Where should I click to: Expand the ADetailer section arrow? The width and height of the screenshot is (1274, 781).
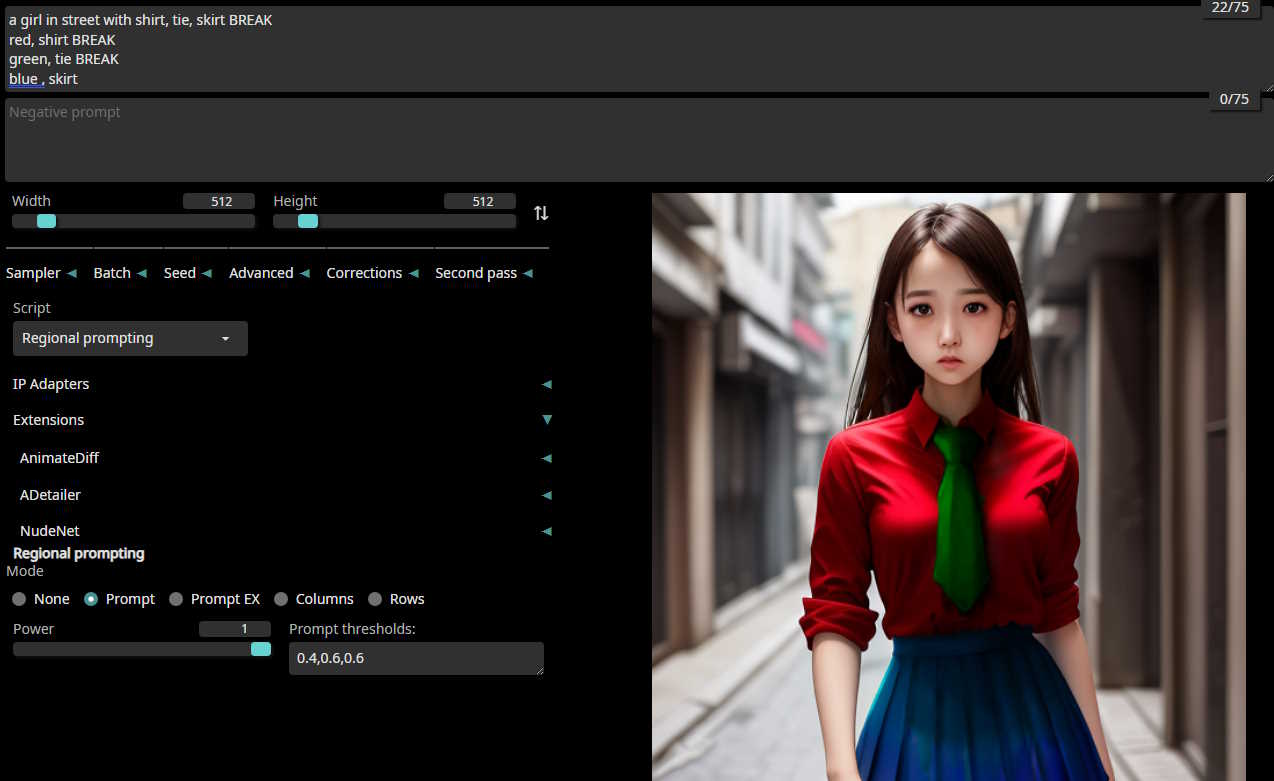tap(546, 495)
